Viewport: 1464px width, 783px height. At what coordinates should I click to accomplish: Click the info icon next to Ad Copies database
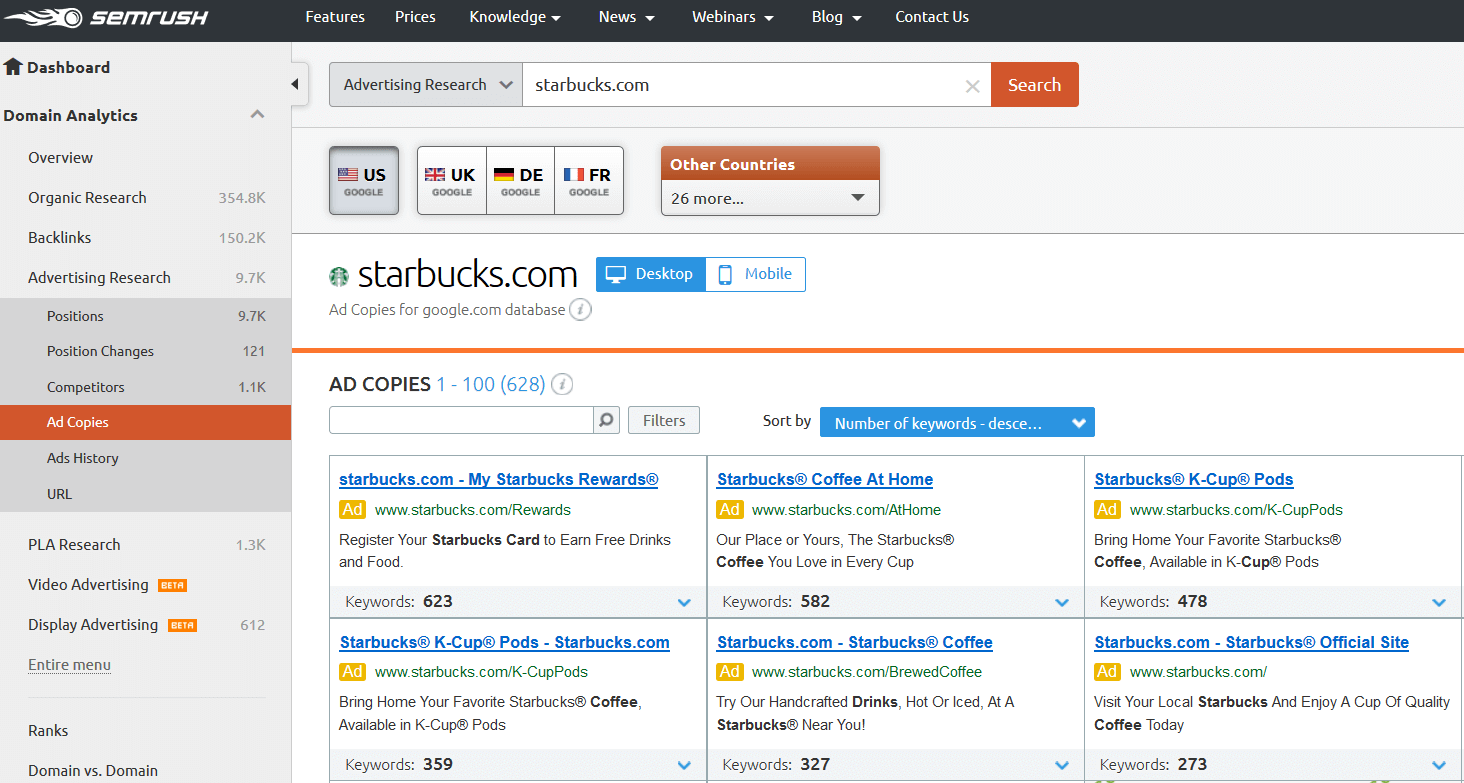click(x=580, y=310)
